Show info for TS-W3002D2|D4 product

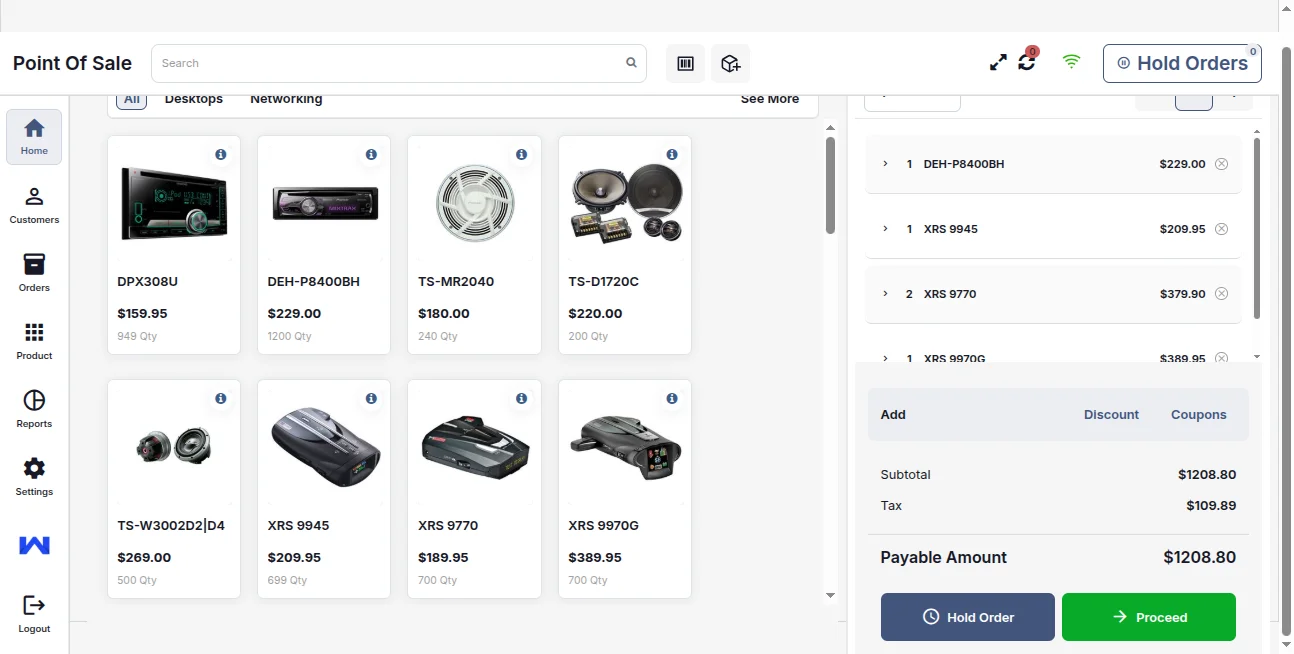point(221,398)
